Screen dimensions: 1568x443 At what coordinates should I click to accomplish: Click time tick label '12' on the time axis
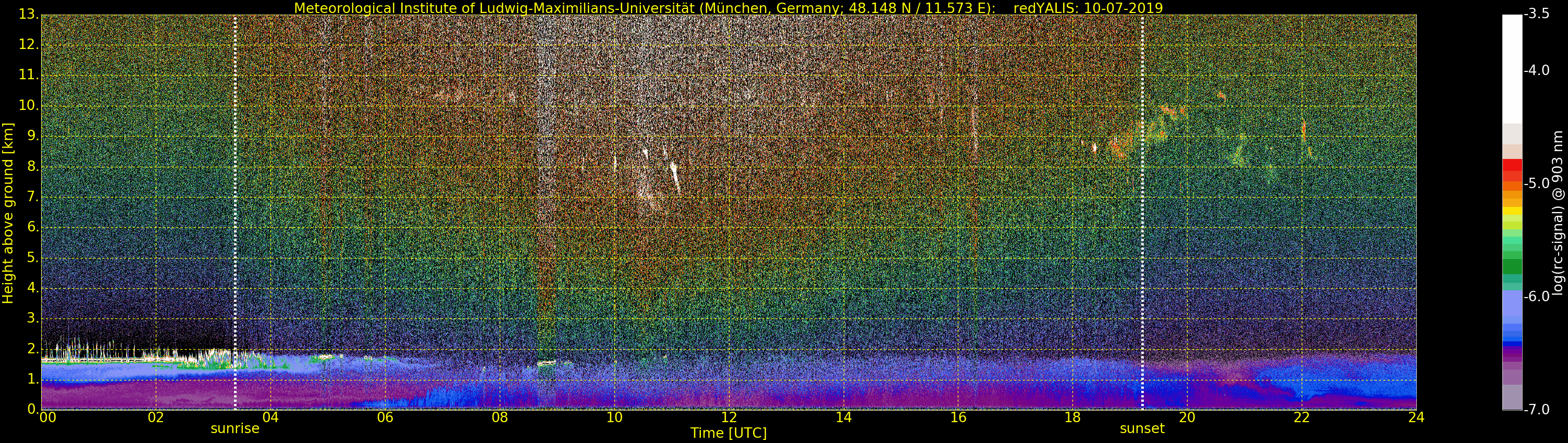coord(729,417)
